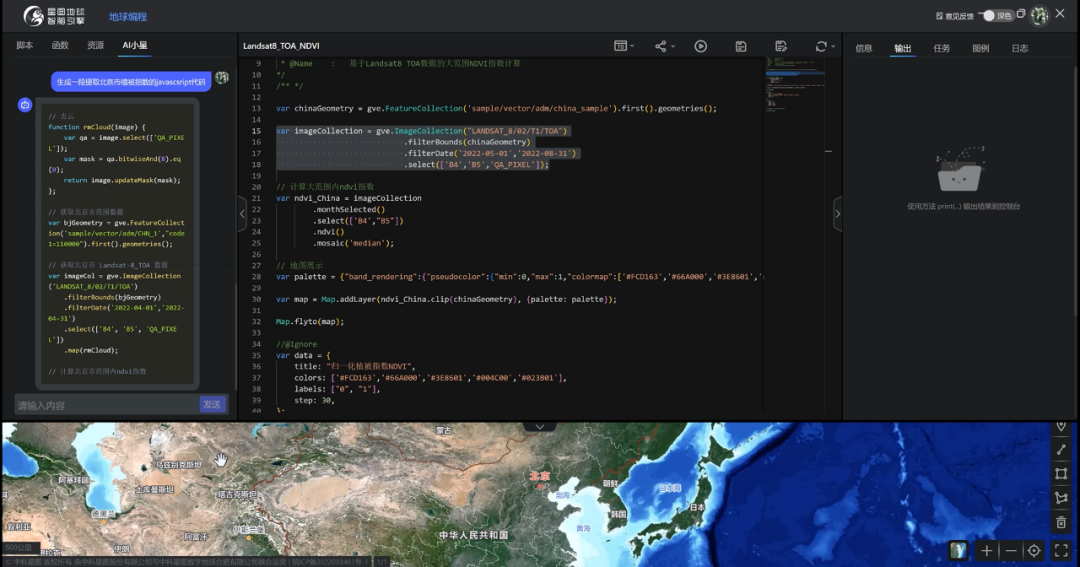Click the 地球编程 header link
The width and height of the screenshot is (1080, 567).
128,17
